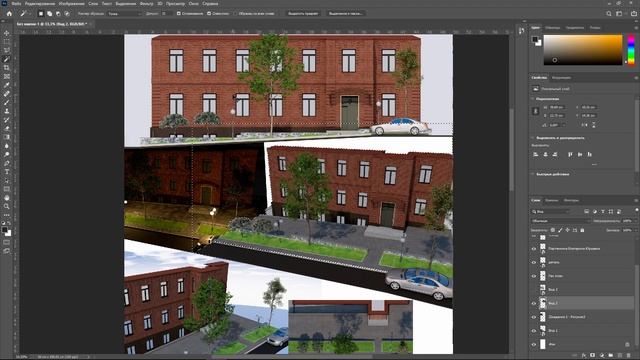Image resolution: width=640 pixels, height=360 pixels.
Task: Select the Gradient tool
Action: pyautogui.click(x=7, y=137)
